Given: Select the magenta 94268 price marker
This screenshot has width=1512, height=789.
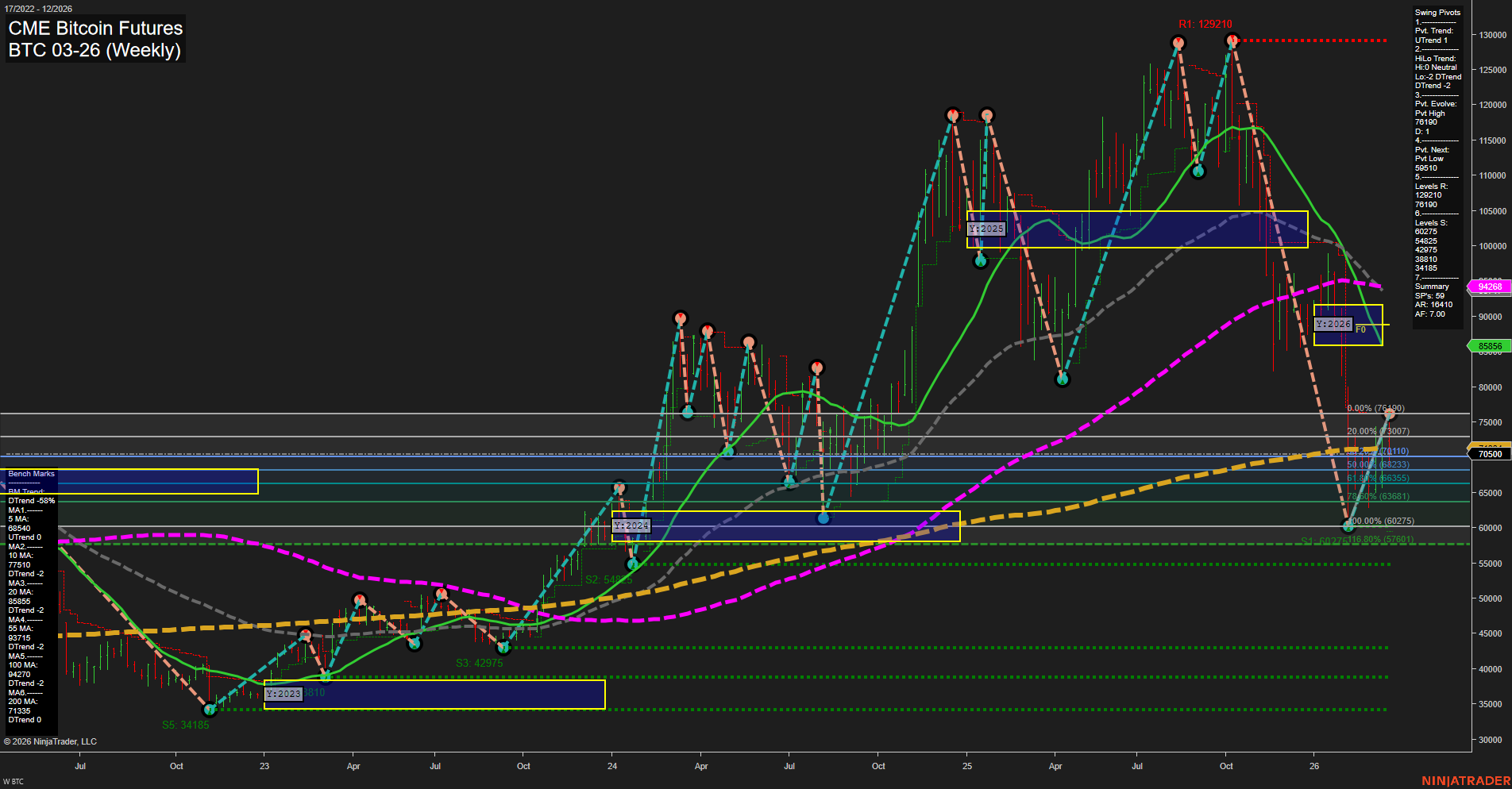Looking at the screenshot, I should pos(1489,287).
